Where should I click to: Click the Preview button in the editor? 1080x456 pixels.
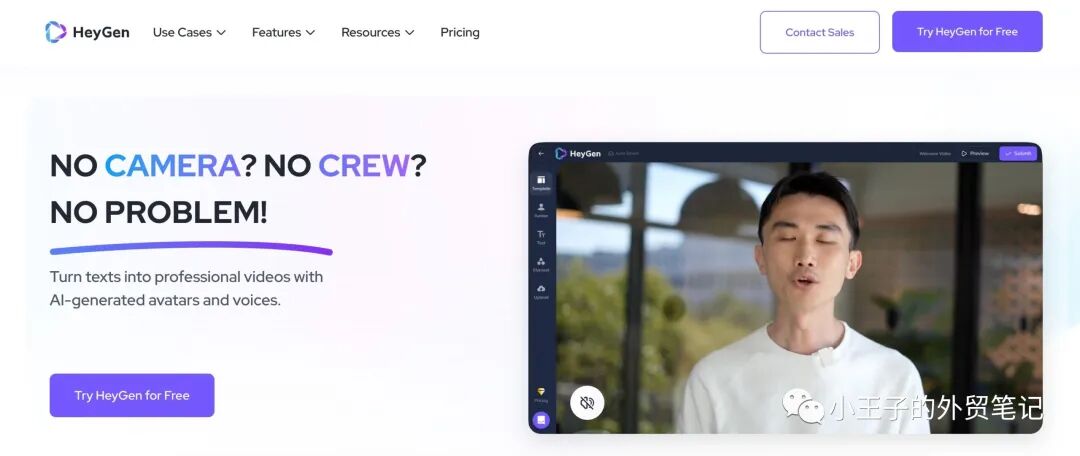pos(975,154)
